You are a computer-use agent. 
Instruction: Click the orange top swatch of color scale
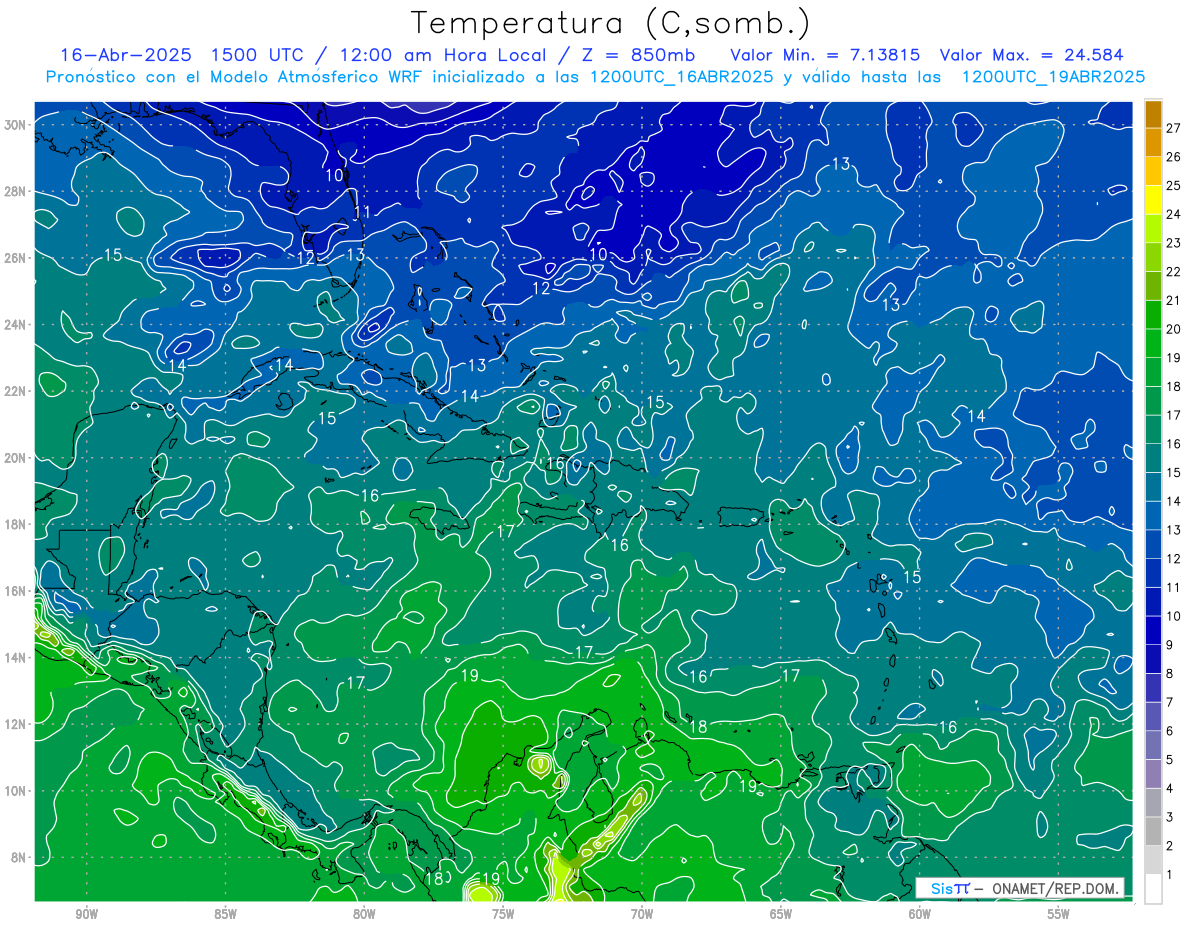1153,114
